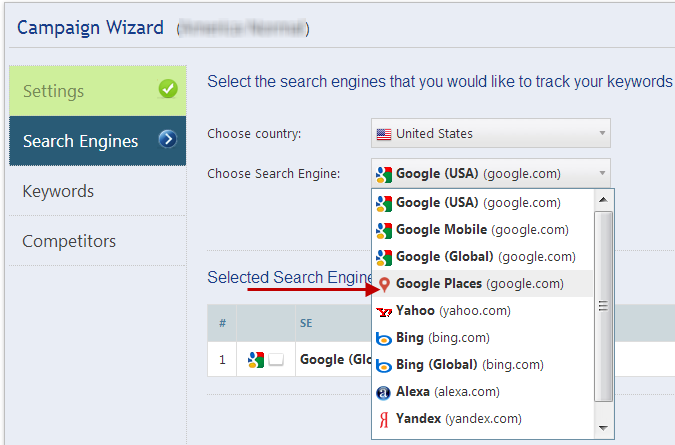Switch to the Competitors step
Screen dimensions: 675x445
tap(69, 241)
